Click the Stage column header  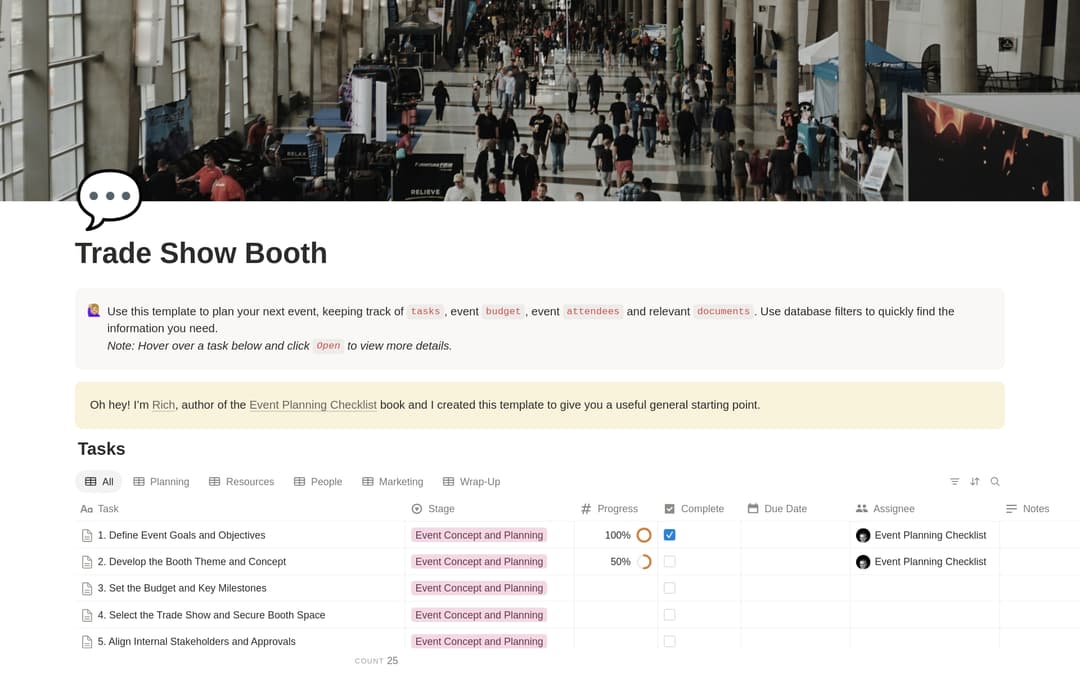click(433, 509)
